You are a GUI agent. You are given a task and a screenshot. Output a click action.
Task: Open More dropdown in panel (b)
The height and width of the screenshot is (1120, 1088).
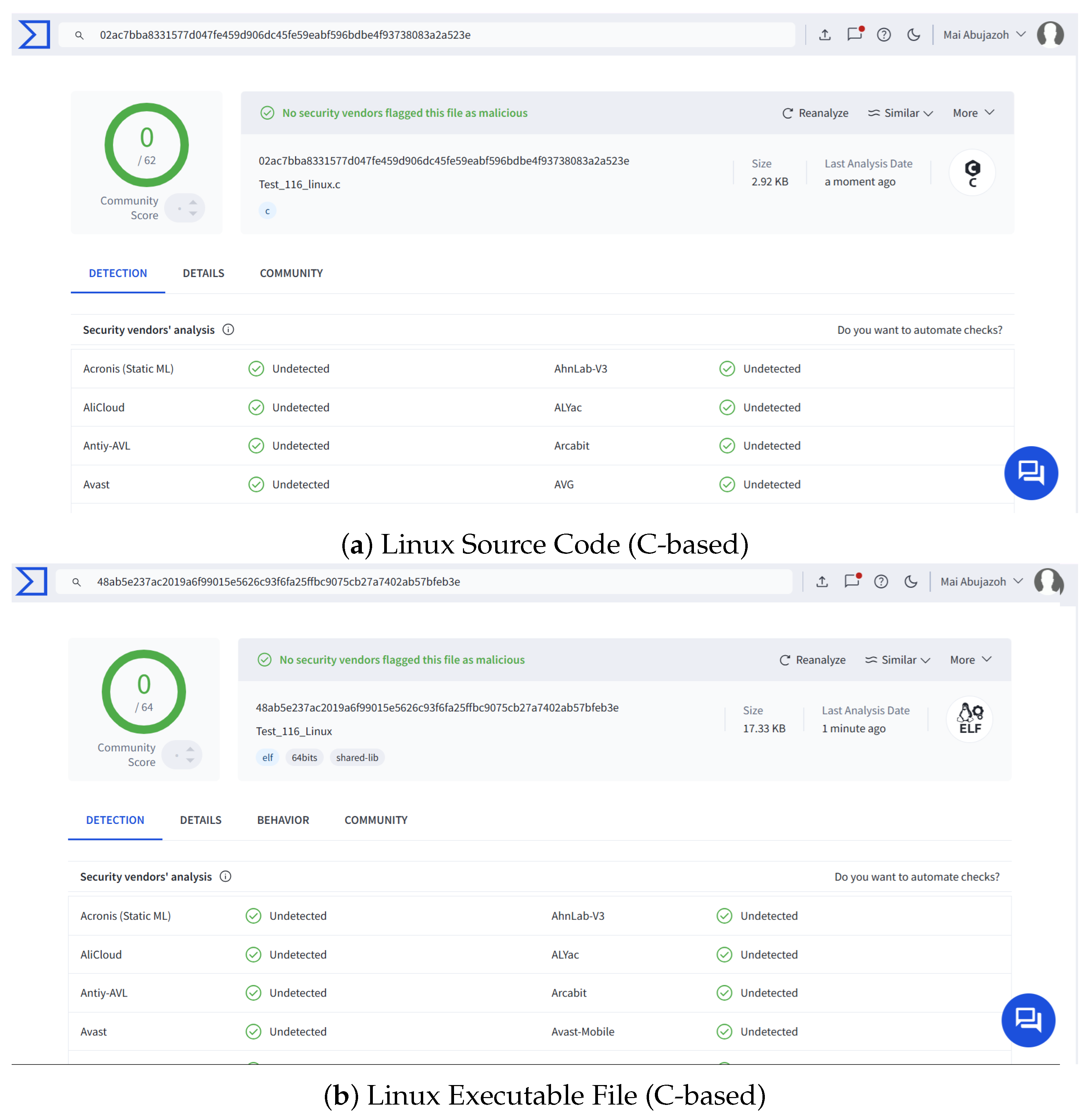point(971,660)
